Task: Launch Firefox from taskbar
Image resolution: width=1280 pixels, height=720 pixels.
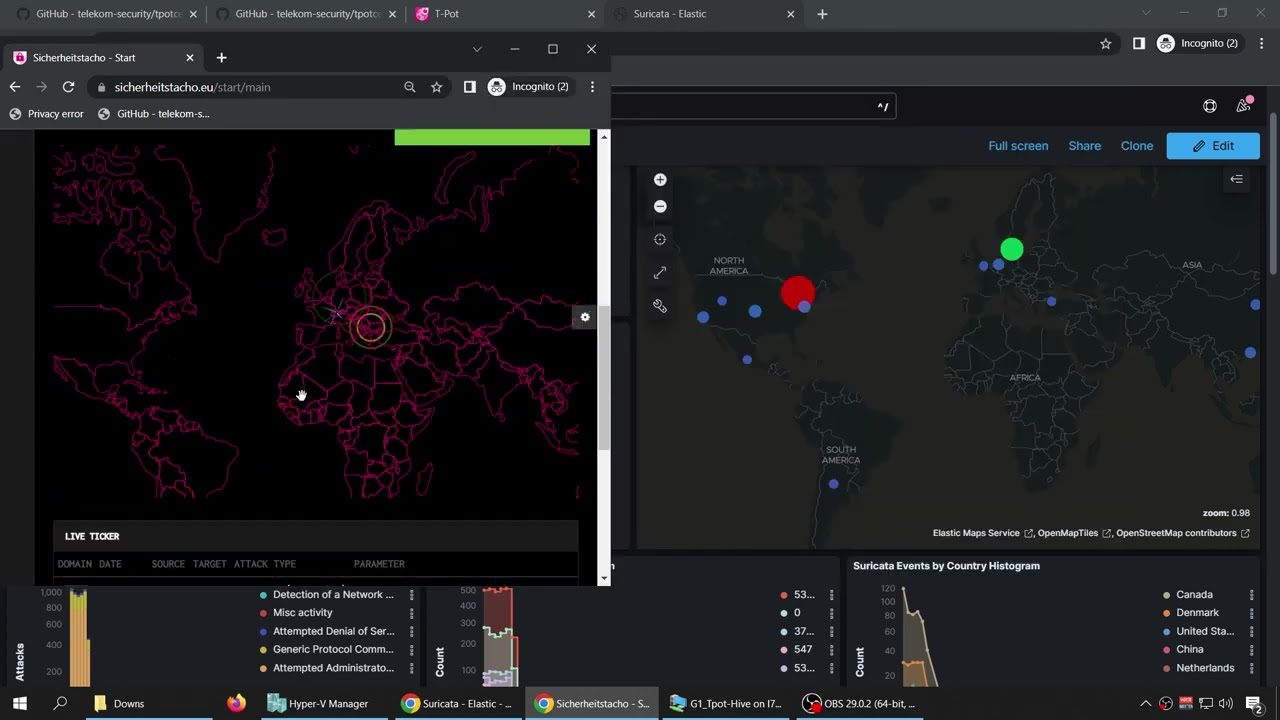Action: tap(236, 703)
